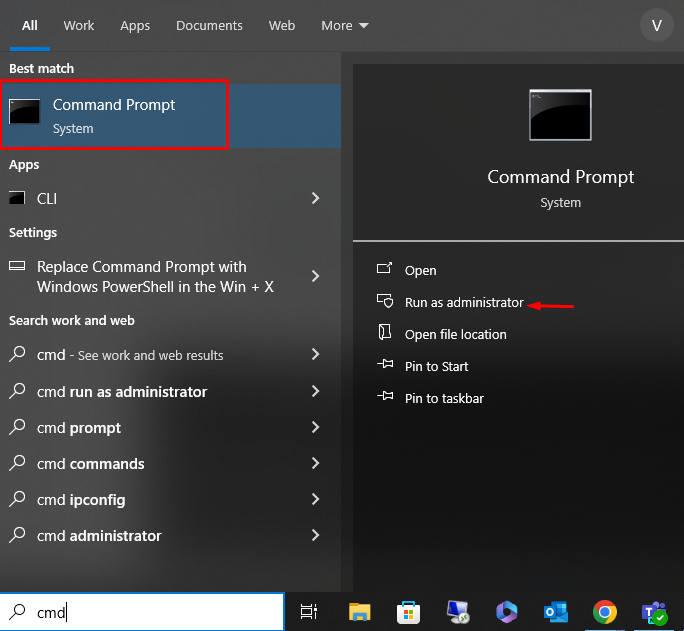
Task: Open Microsoft Teams from the taskbar
Action: [654, 613]
